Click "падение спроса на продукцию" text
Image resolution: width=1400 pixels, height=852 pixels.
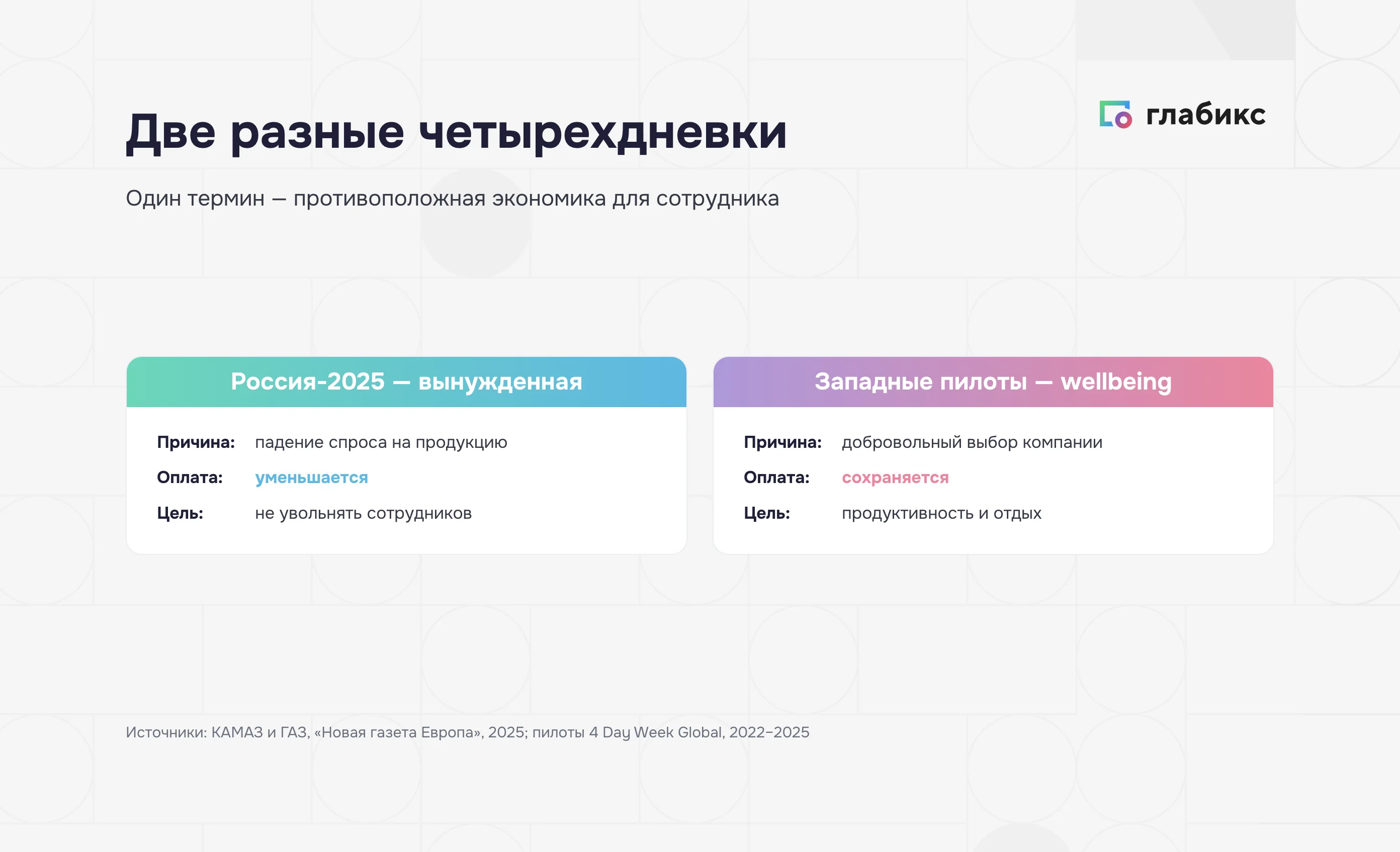coord(381,442)
